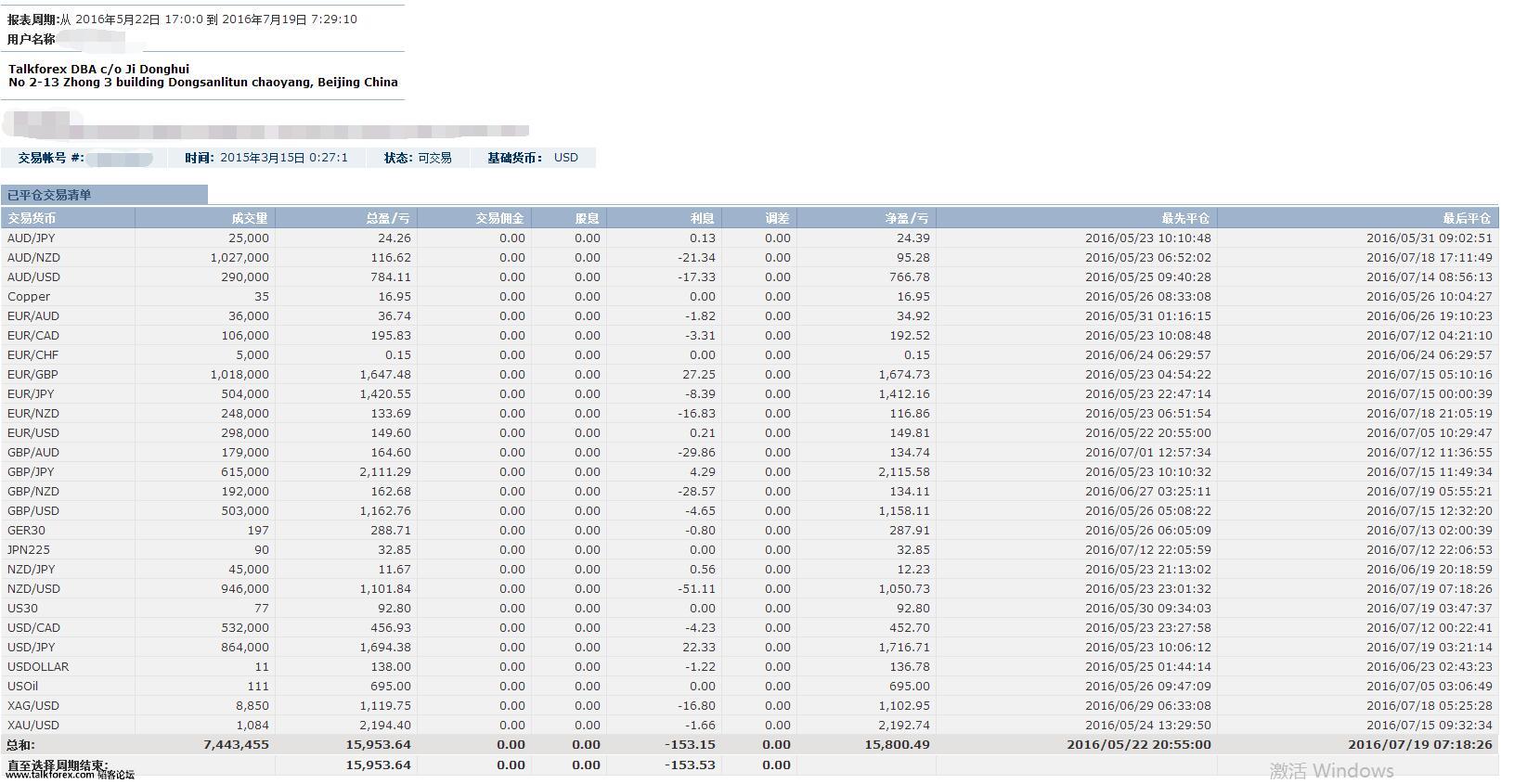Viewport: 1514px width, 784px height.
Task: Select the XAU/USD row label
Action: point(33,726)
